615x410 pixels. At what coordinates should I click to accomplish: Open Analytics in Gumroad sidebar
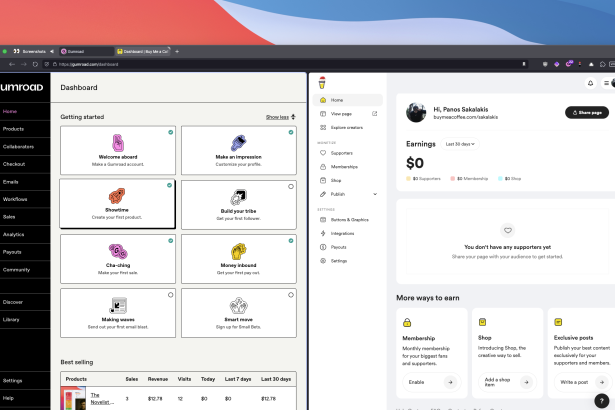(14, 234)
